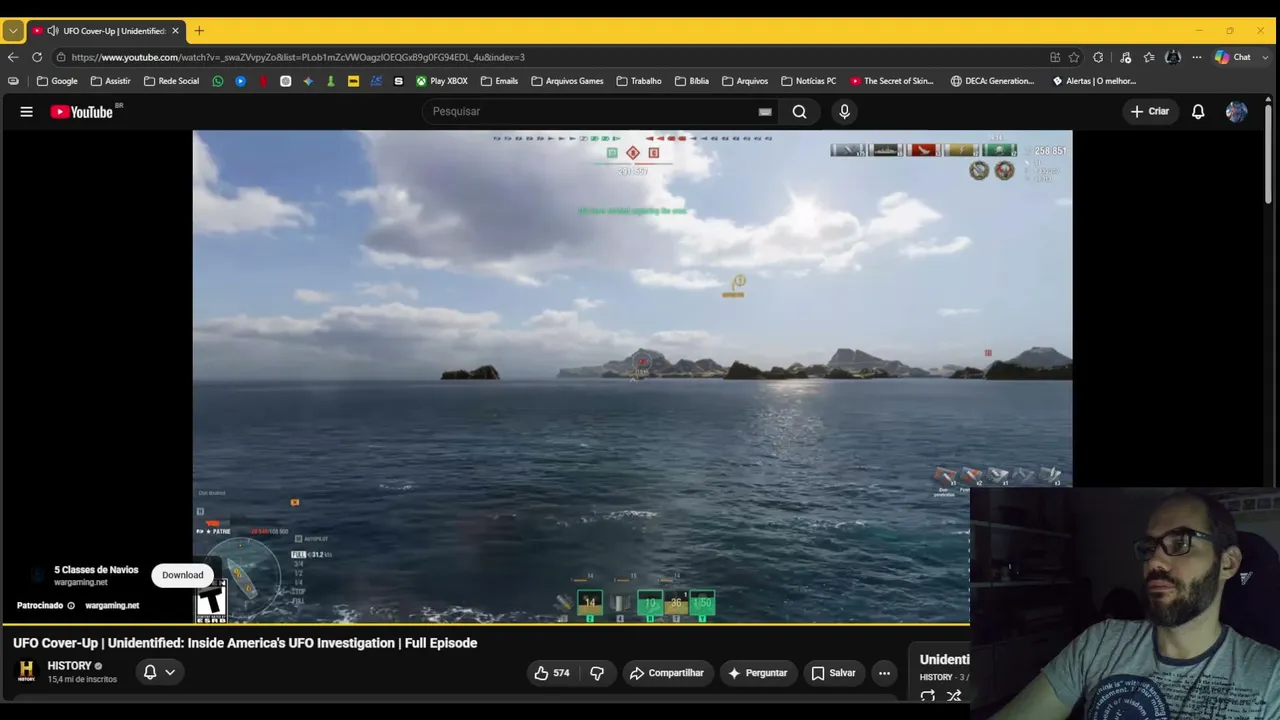Bookmark this page with the star icon
1280x720 pixels.
(1074, 57)
